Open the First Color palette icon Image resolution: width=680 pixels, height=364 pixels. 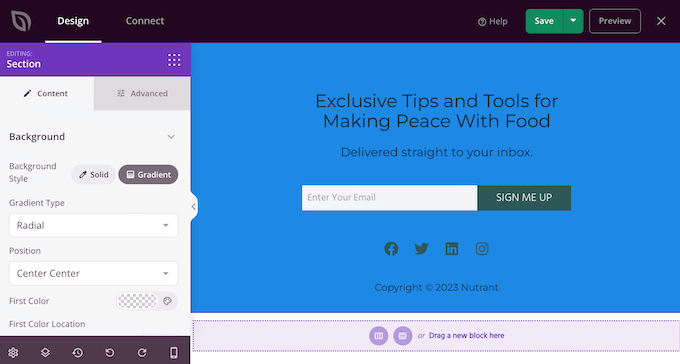coord(167,301)
